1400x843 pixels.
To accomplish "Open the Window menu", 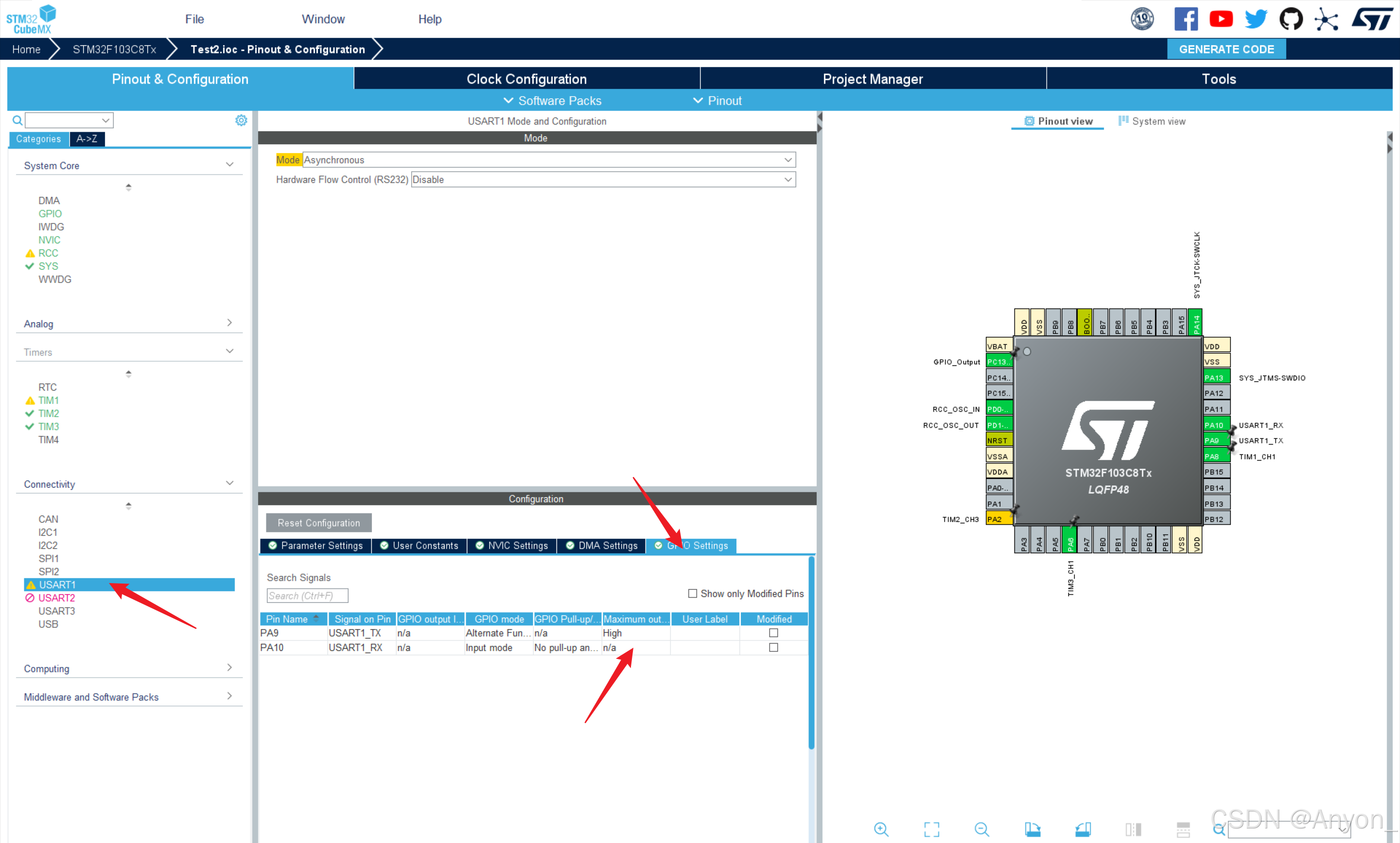I will (323, 19).
